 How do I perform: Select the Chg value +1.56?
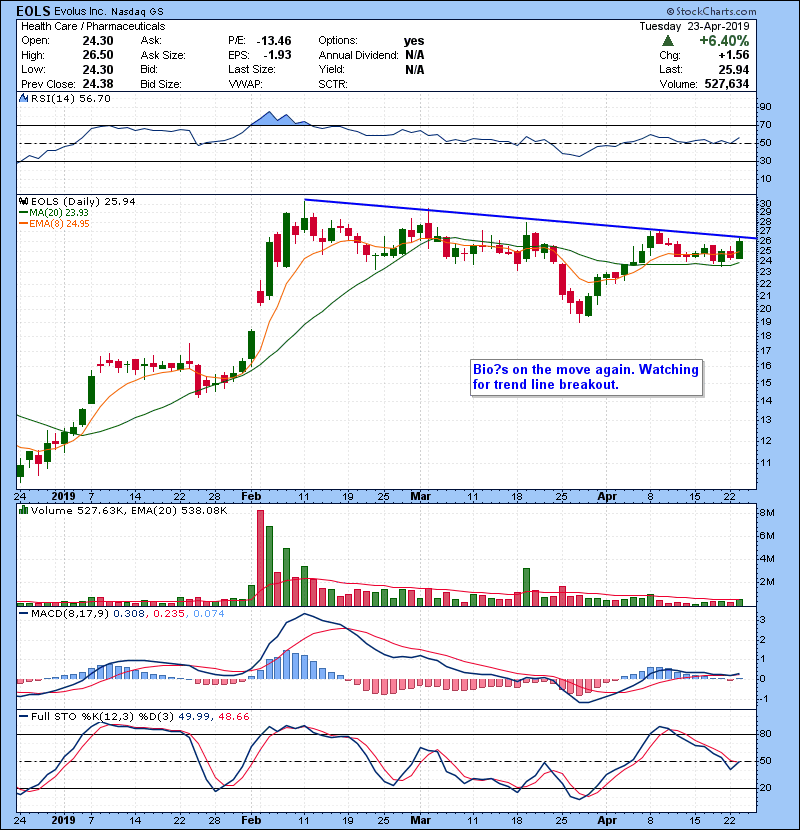[x=734, y=55]
